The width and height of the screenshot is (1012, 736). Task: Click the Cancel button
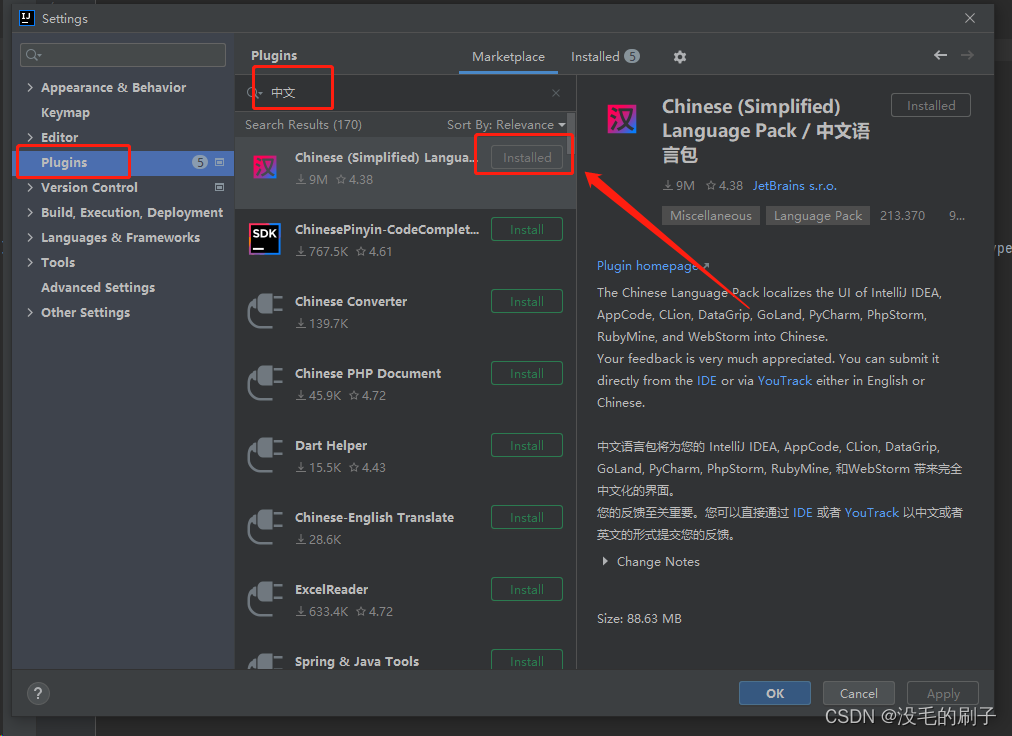858,693
